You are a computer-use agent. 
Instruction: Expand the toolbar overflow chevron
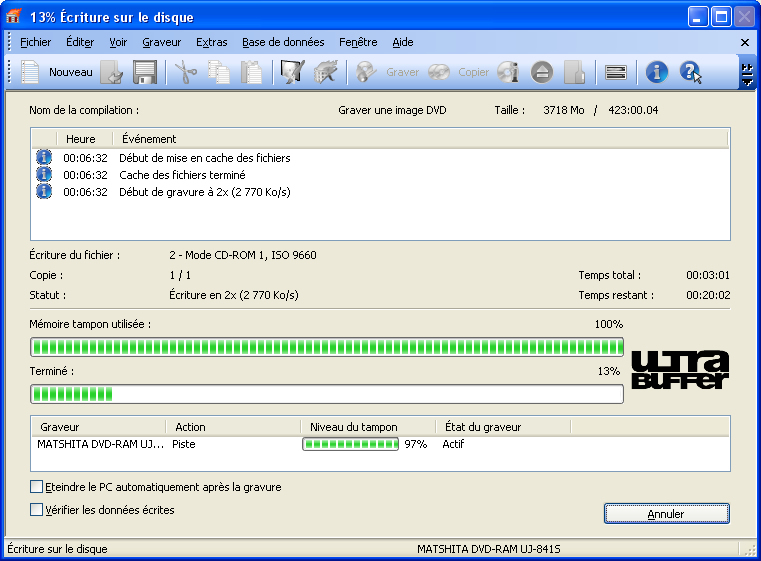click(746, 72)
